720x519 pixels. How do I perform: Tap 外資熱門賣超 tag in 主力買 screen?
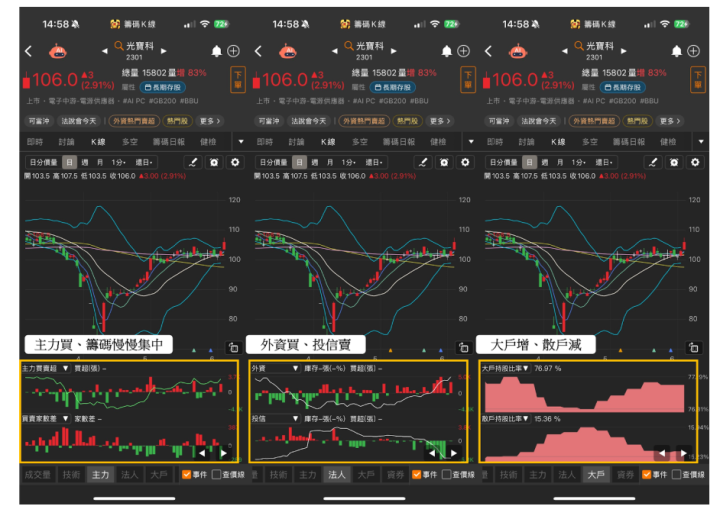pyautogui.click(x=135, y=121)
